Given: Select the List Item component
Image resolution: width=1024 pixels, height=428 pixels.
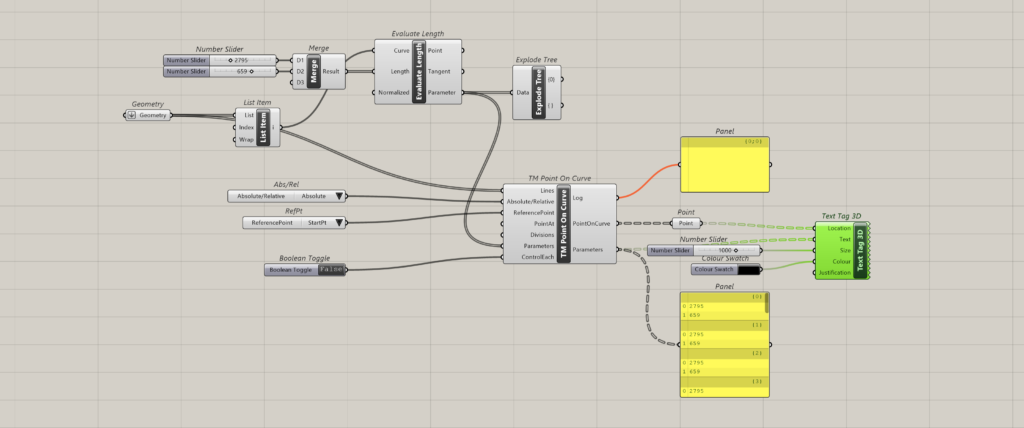Looking at the screenshot, I should click(x=263, y=128).
